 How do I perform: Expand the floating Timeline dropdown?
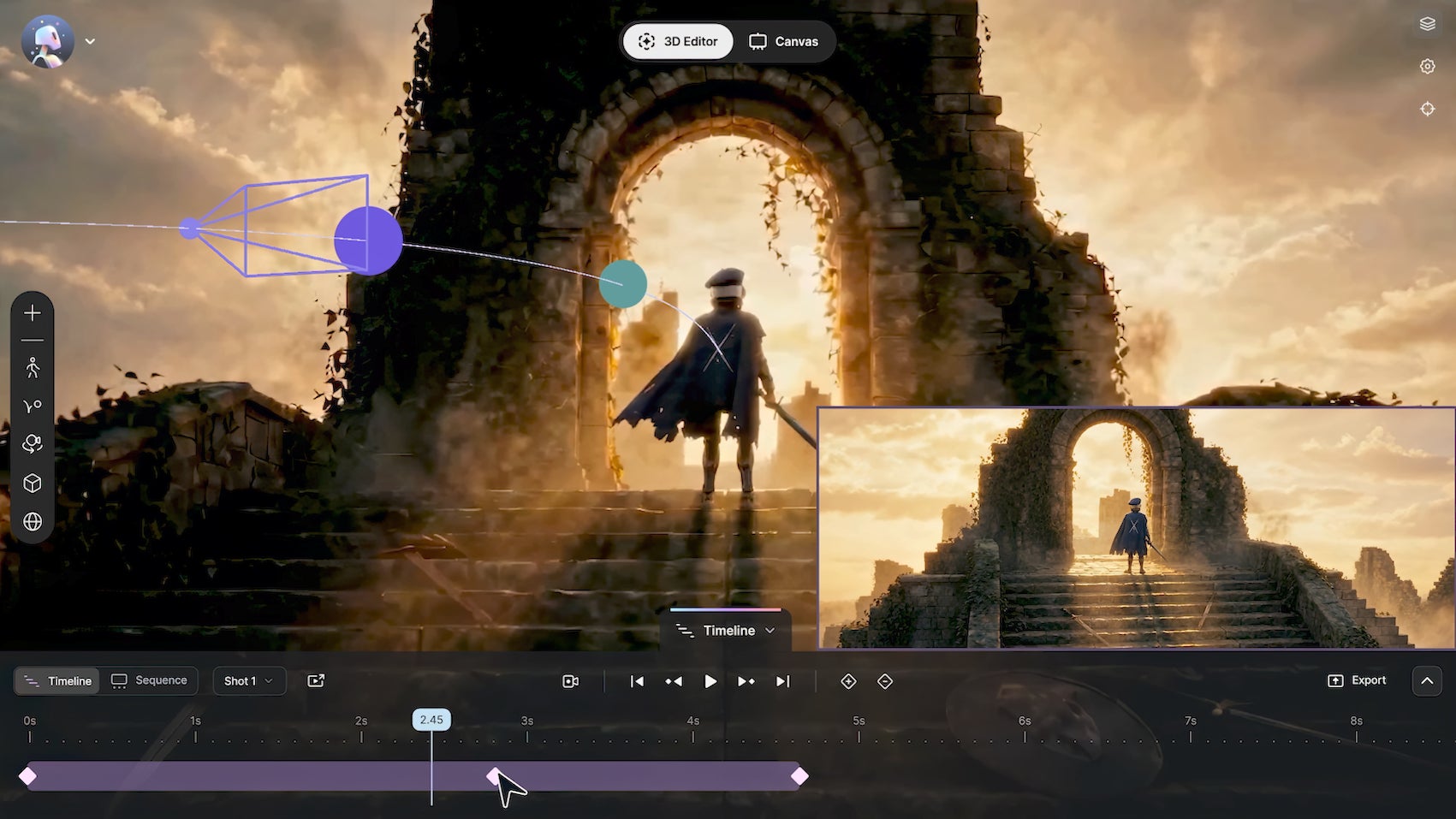pyautogui.click(x=726, y=631)
